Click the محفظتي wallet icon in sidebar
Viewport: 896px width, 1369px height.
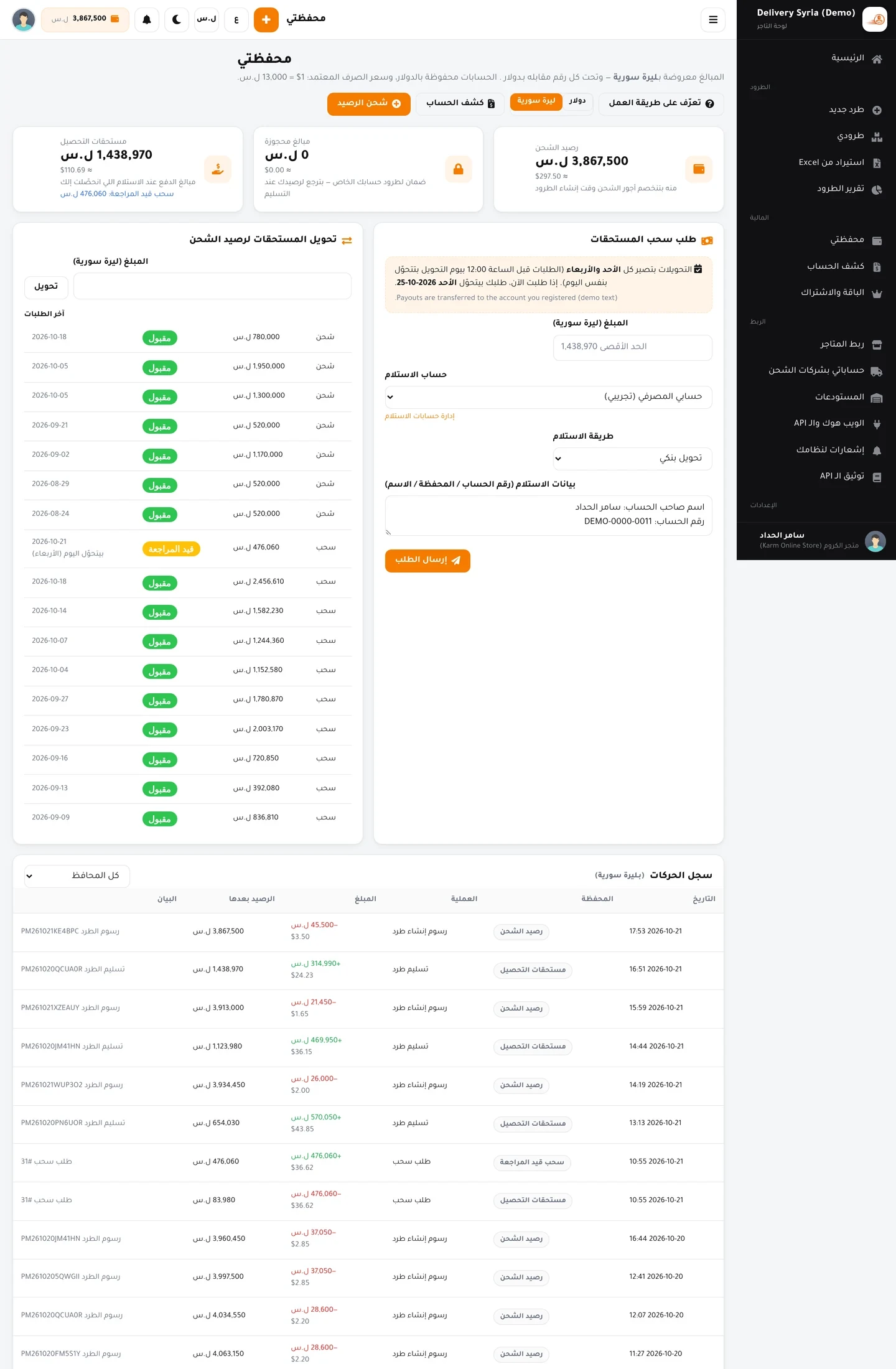click(877, 241)
